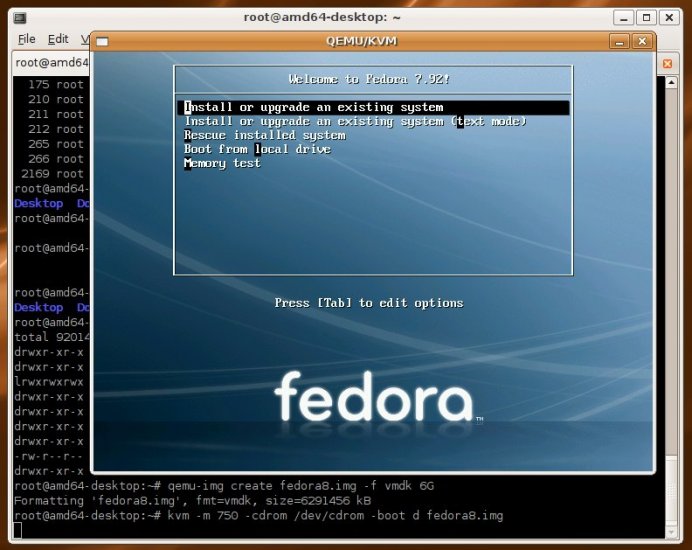This screenshot has height=550, width=692.
Task: Open the Edit menu in terminal window
Action: tap(58, 39)
